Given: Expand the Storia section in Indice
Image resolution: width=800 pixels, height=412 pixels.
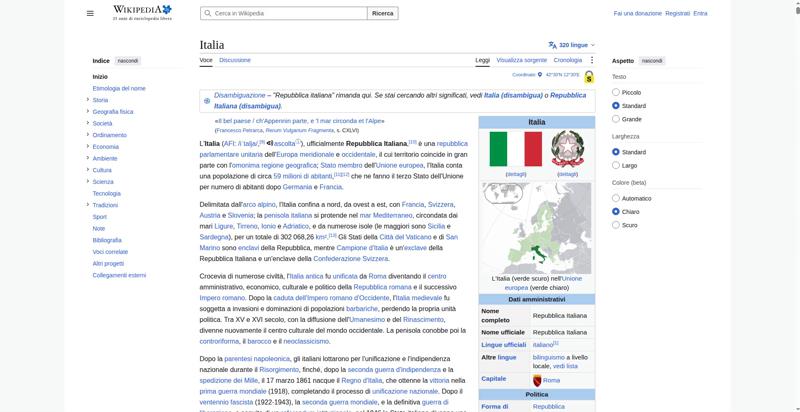Looking at the screenshot, I should tap(88, 100).
